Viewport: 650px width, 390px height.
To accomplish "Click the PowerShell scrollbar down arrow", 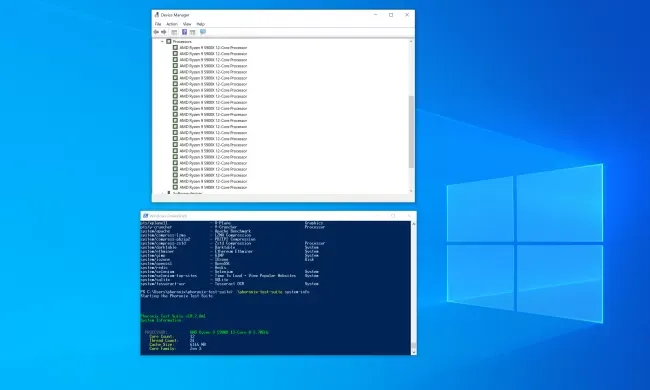I will [x=413, y=352].
